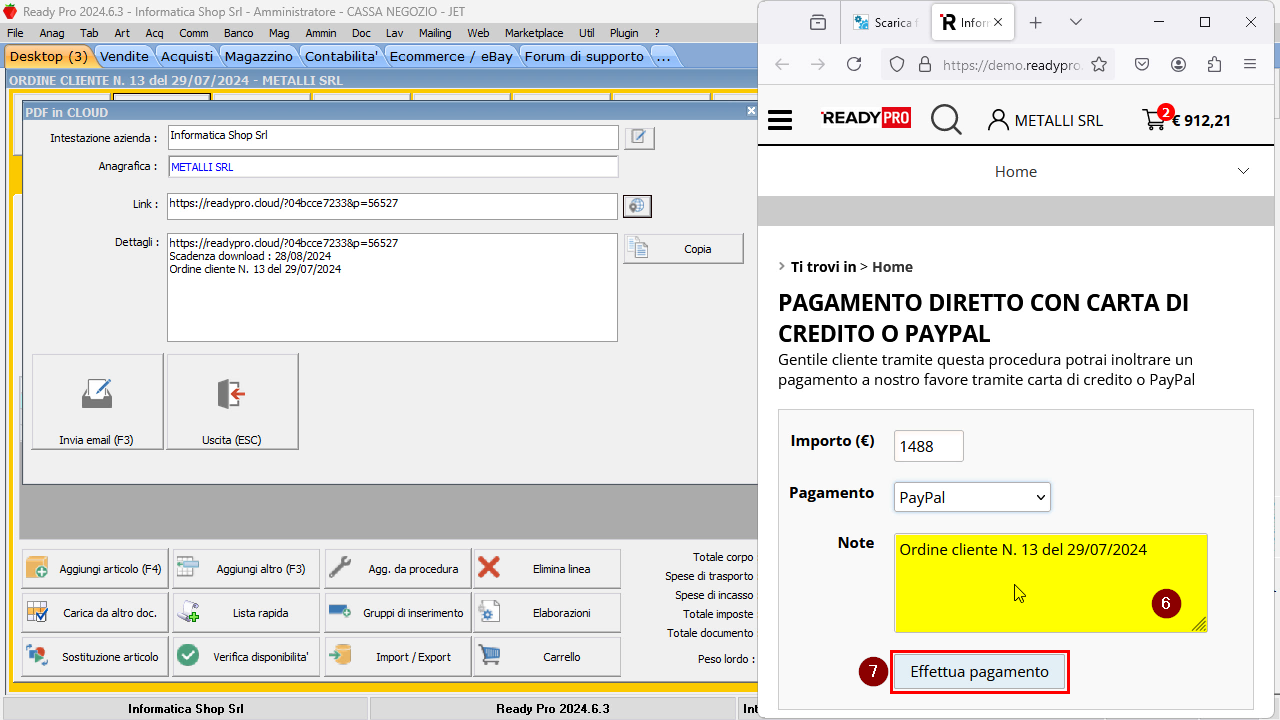Click Aggiungi articolo (F4) button
This screenshot has width=1280, height=720.
click(95, 569)
